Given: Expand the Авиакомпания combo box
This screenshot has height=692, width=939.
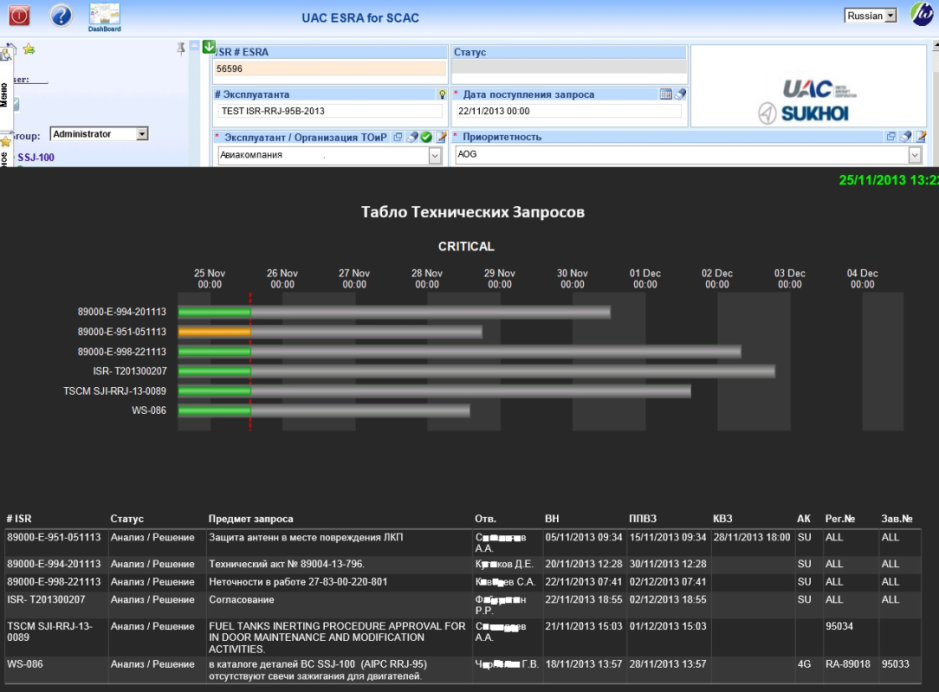Looking at the screenshot, I should click(x=434, y=156).
